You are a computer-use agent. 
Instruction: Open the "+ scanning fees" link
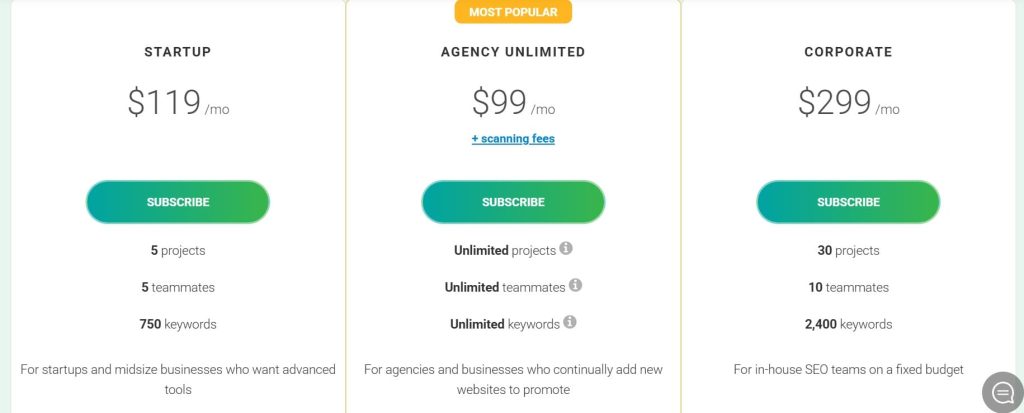513,139
